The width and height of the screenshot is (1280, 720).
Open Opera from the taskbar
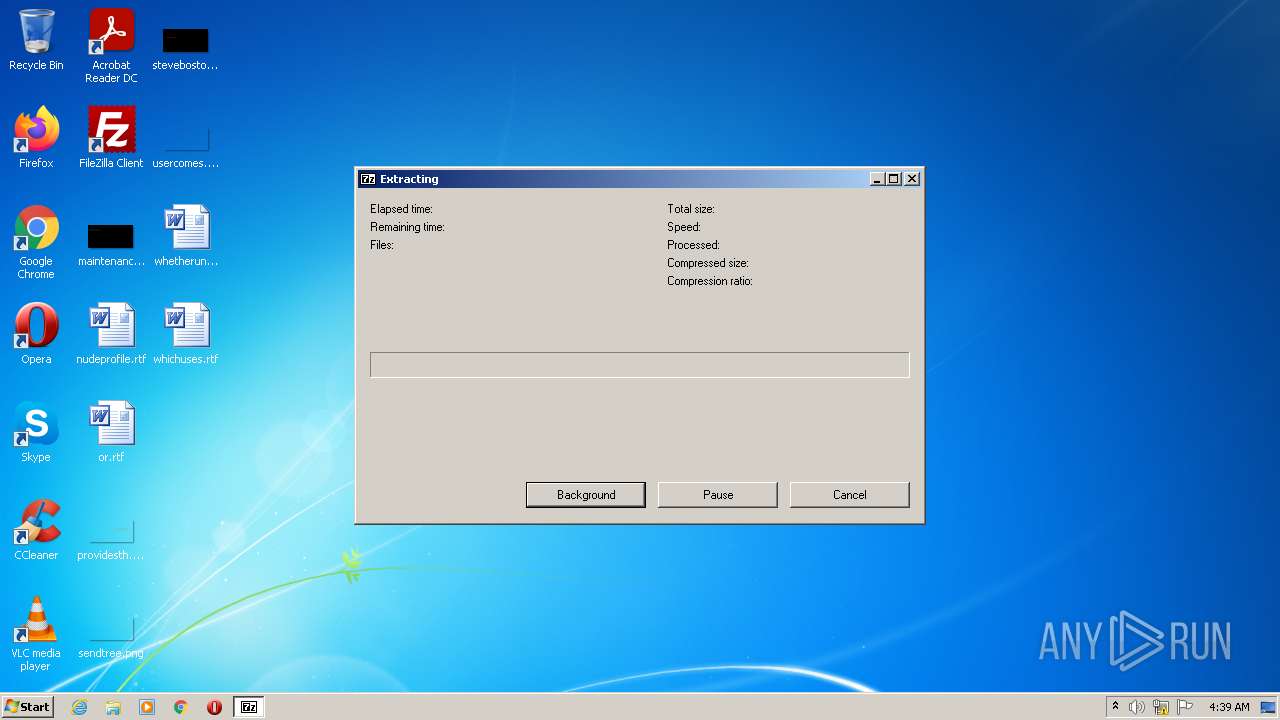[214, 707]
